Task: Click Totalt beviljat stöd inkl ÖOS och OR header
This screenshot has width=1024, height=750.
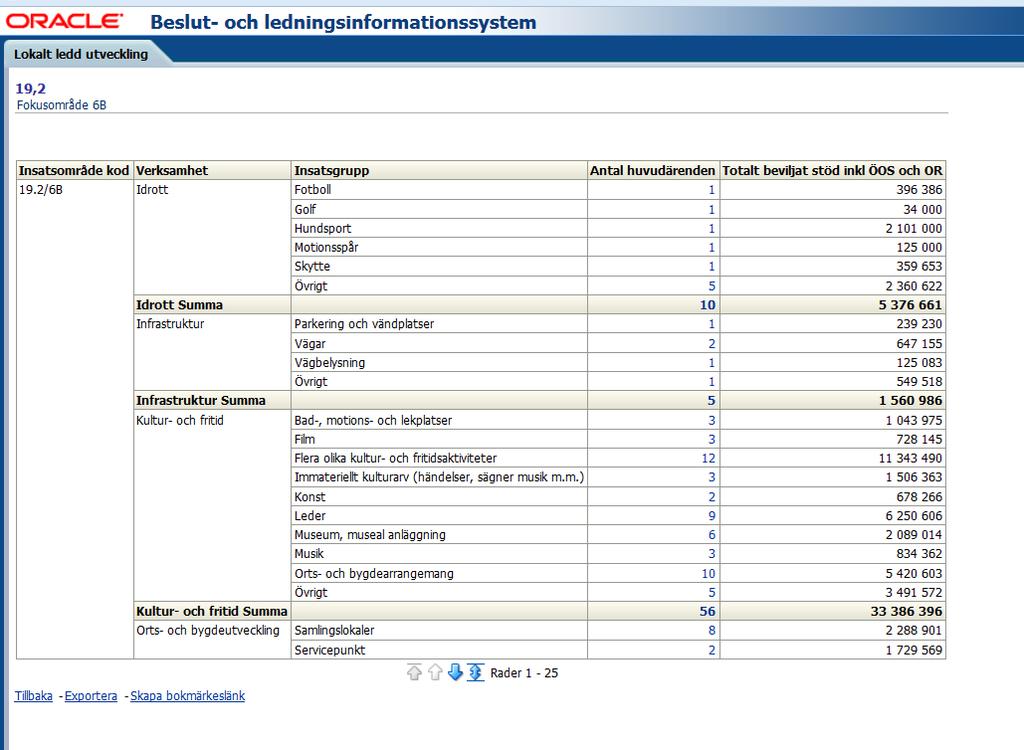Action: point(833,171)
